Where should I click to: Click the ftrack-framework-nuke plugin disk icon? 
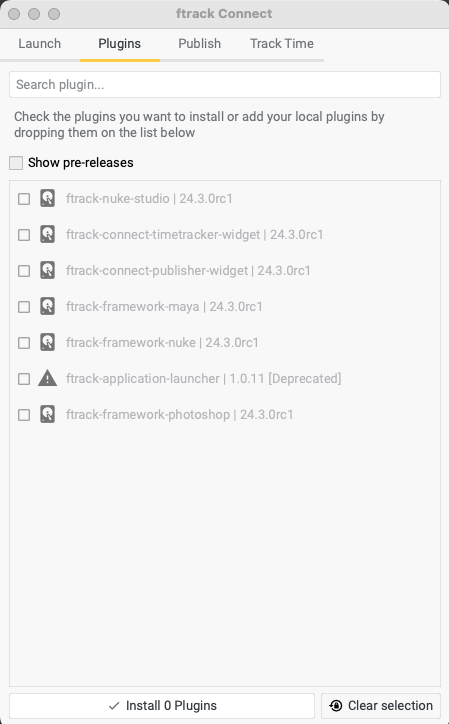(x=48, y=343)
